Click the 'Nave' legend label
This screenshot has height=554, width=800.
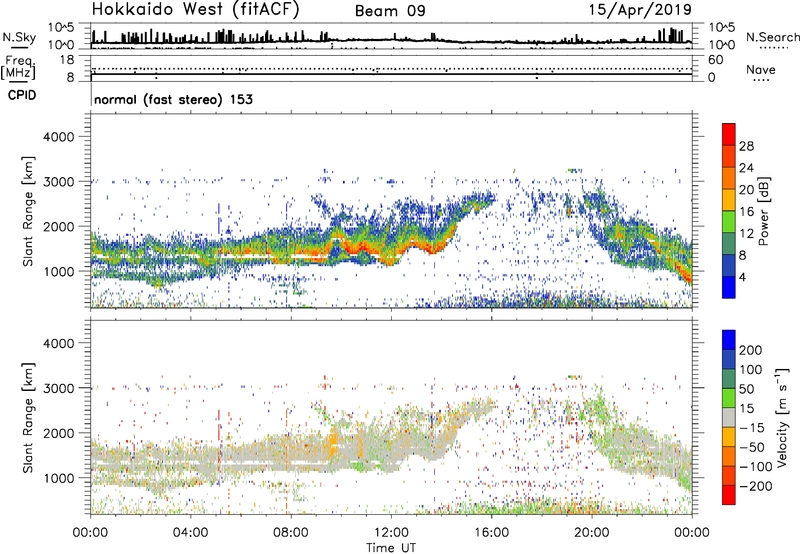pos(760,69)
